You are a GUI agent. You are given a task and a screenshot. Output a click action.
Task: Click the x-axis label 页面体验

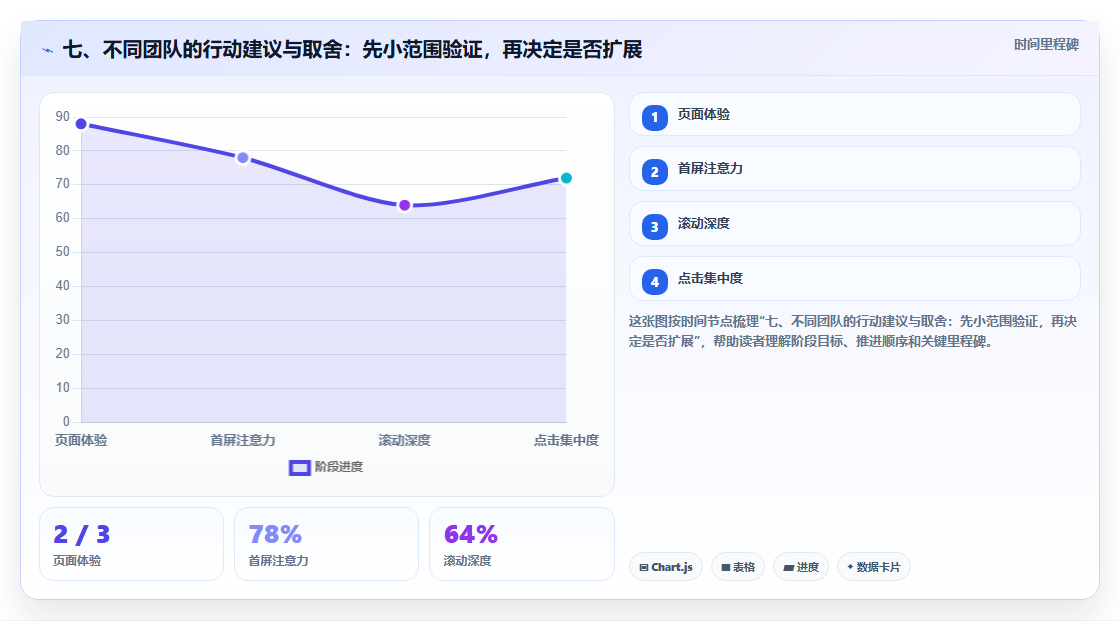[x=81, y=441]
